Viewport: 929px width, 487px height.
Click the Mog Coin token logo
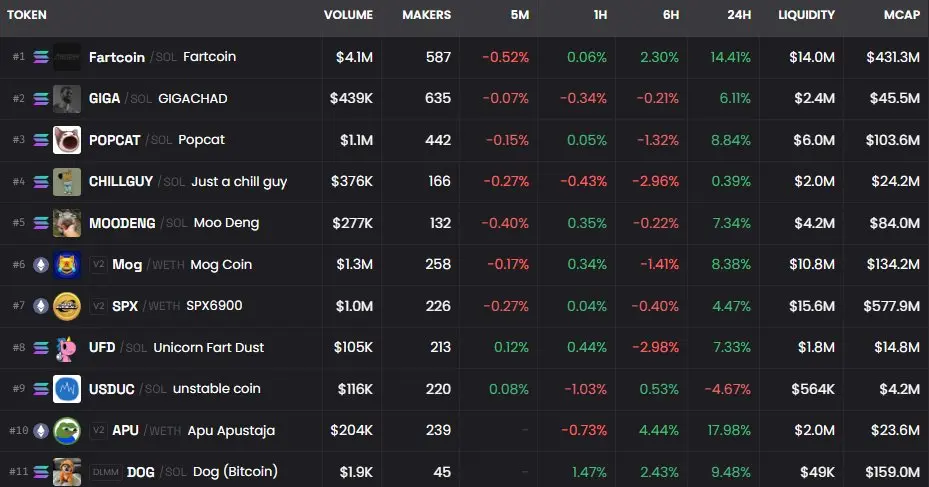[67, 264]
